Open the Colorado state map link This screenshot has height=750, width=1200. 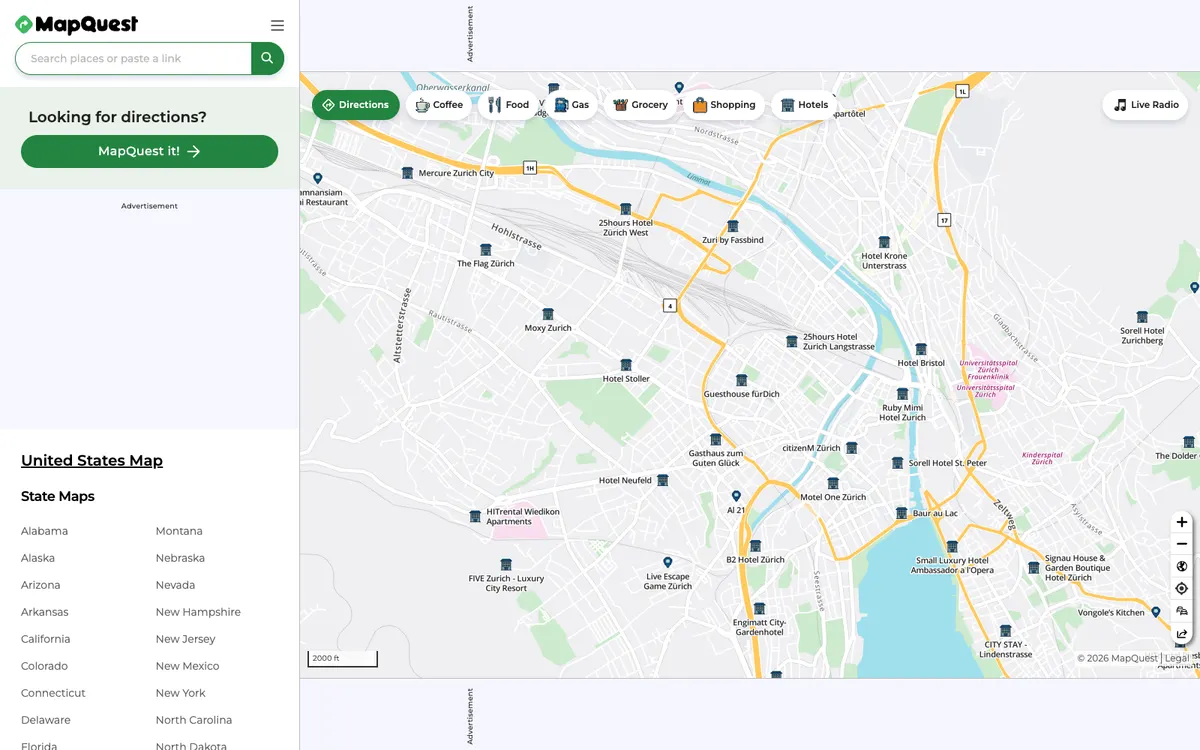[45, 666]
